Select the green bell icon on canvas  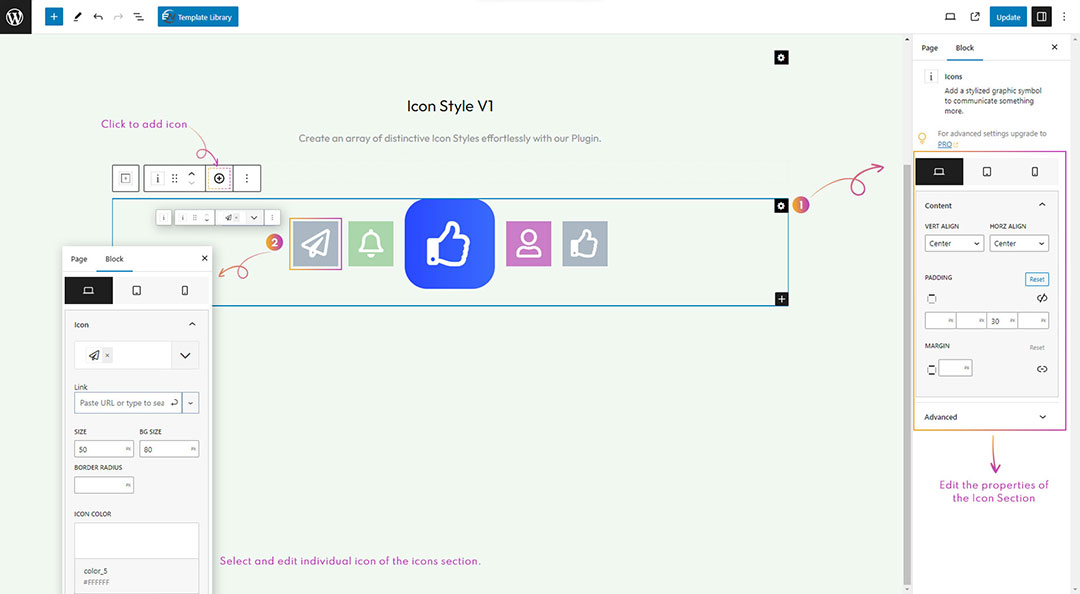[371, 244]
